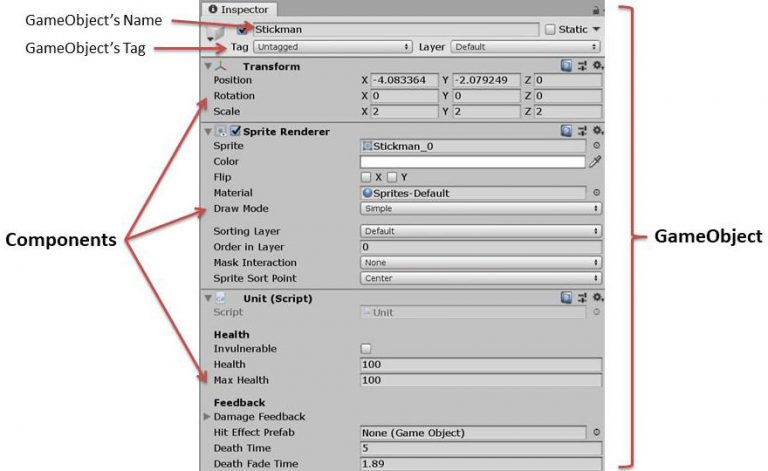Open object picker for Material field
The image size is (768, 471).
[x=596, y=193]
